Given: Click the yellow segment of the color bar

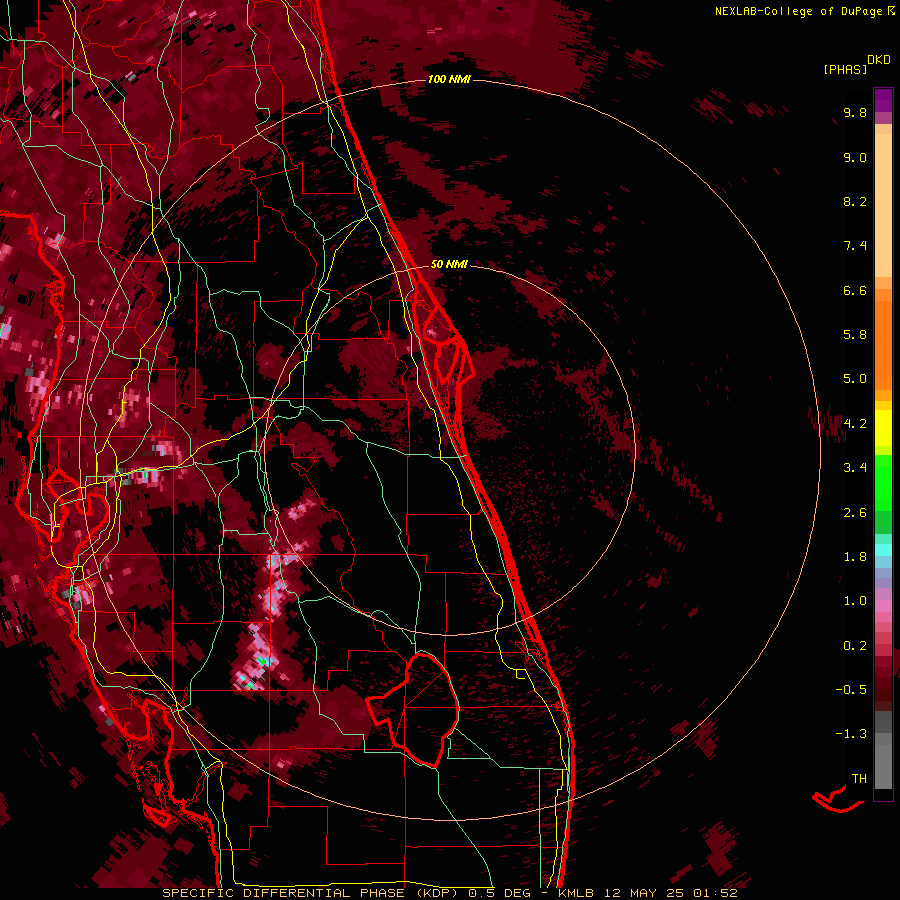Looking at the screenshot, I should pyautogui.click(x=883, y=428).
